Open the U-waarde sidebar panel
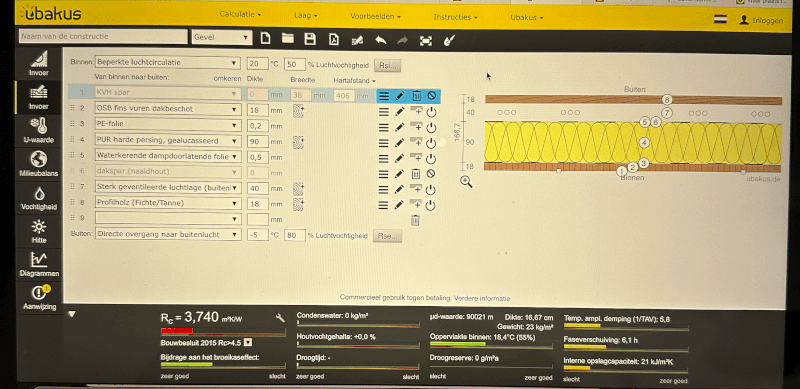This screenshot has height=389, width=800. (x=39, y=130)
